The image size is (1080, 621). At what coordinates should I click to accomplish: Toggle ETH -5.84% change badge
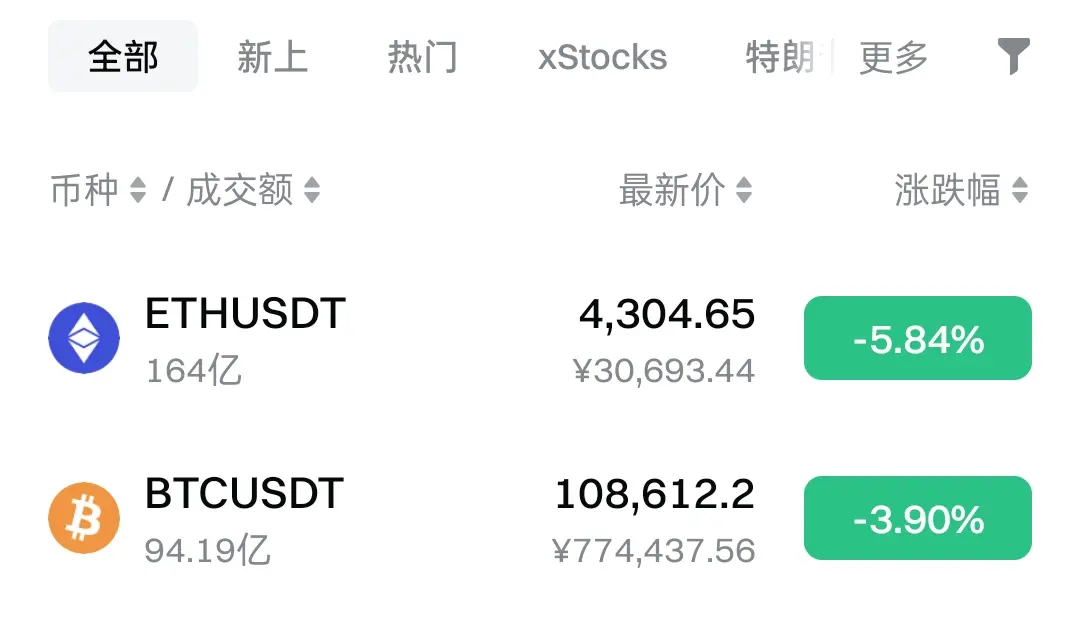pyautogui.click(x=917, y=338)
